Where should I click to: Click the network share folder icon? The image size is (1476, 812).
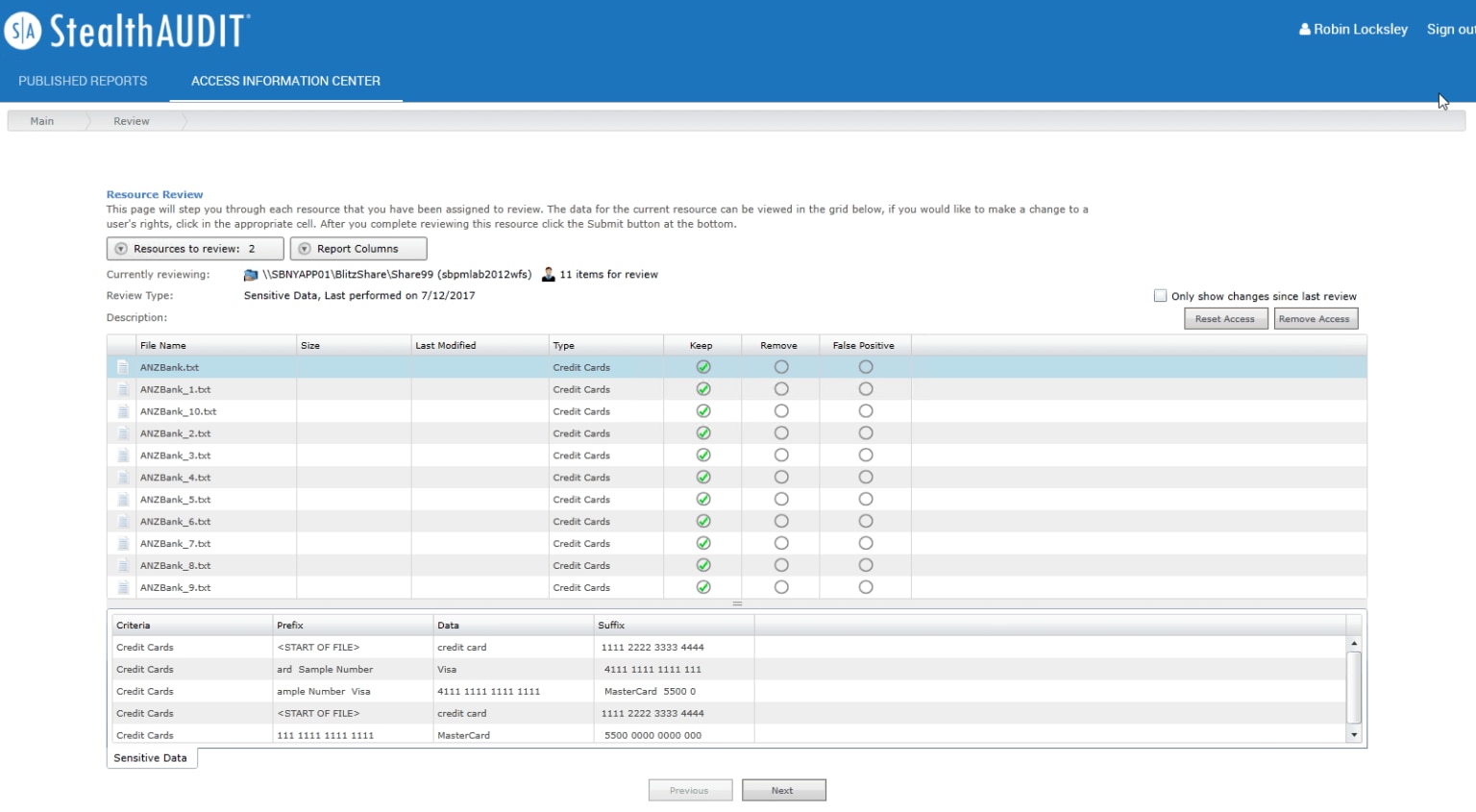(x=251, y=275)
